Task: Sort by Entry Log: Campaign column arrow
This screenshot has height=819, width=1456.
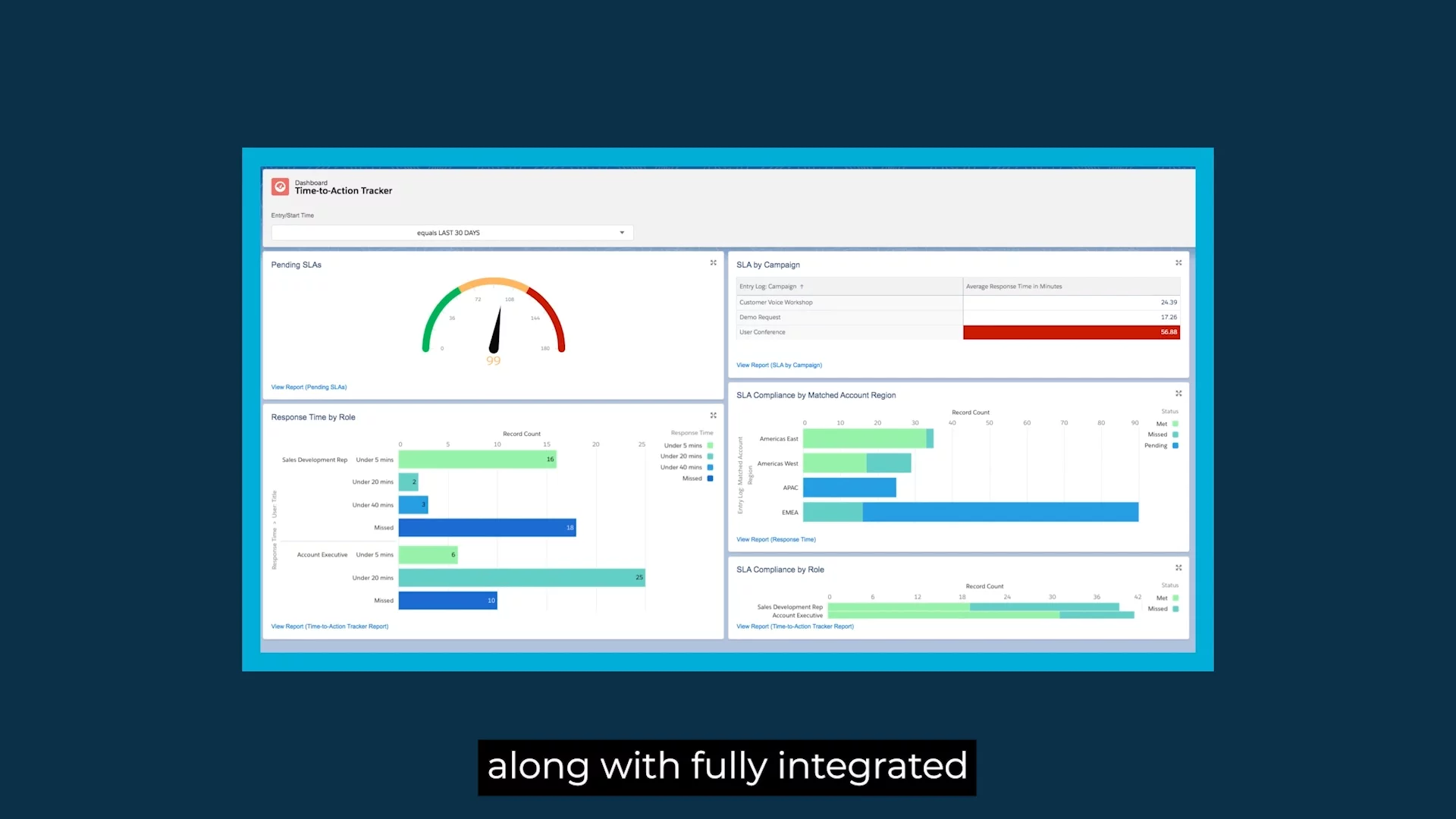Action: 802,287
